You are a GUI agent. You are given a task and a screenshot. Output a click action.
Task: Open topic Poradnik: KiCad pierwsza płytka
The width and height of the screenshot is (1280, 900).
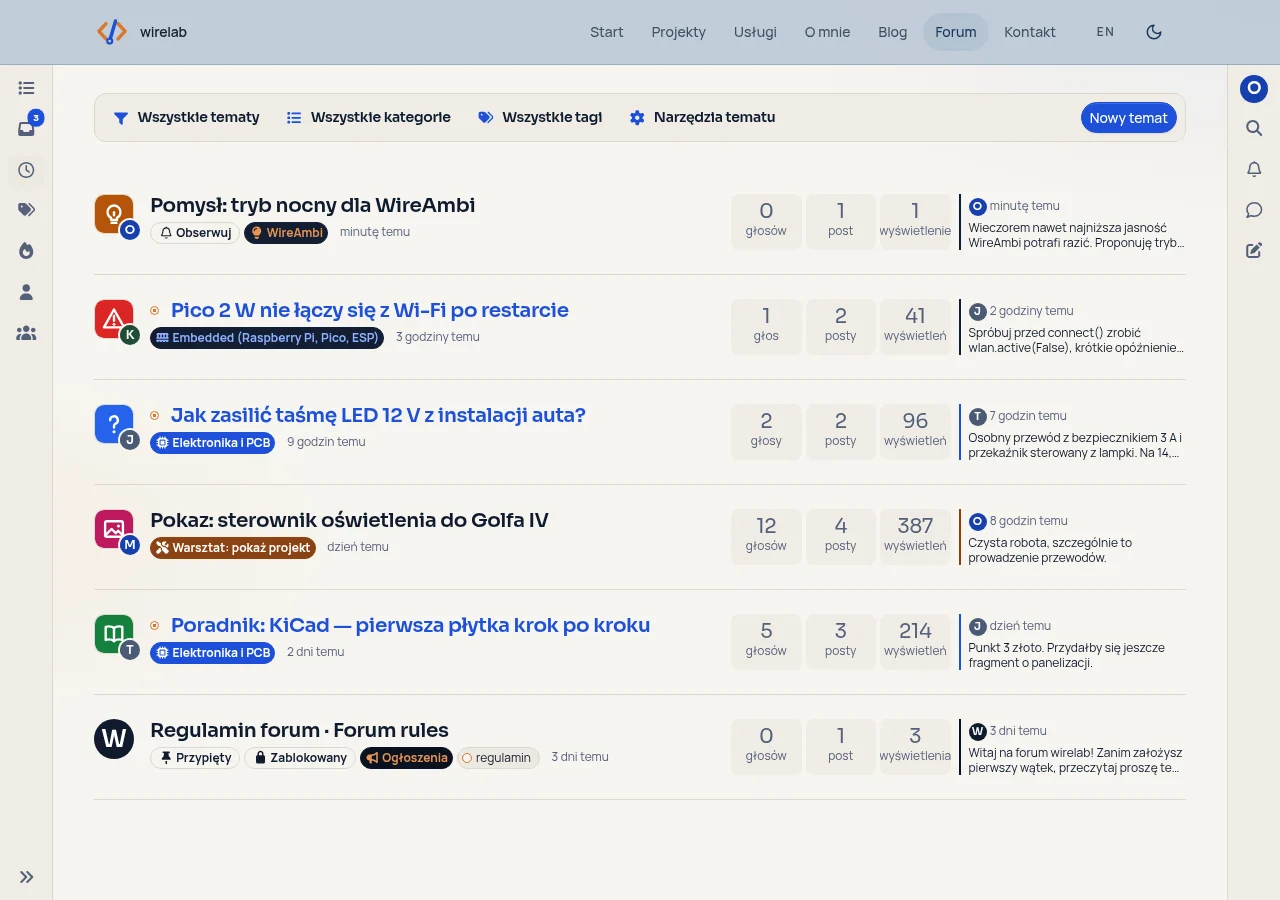410,625
